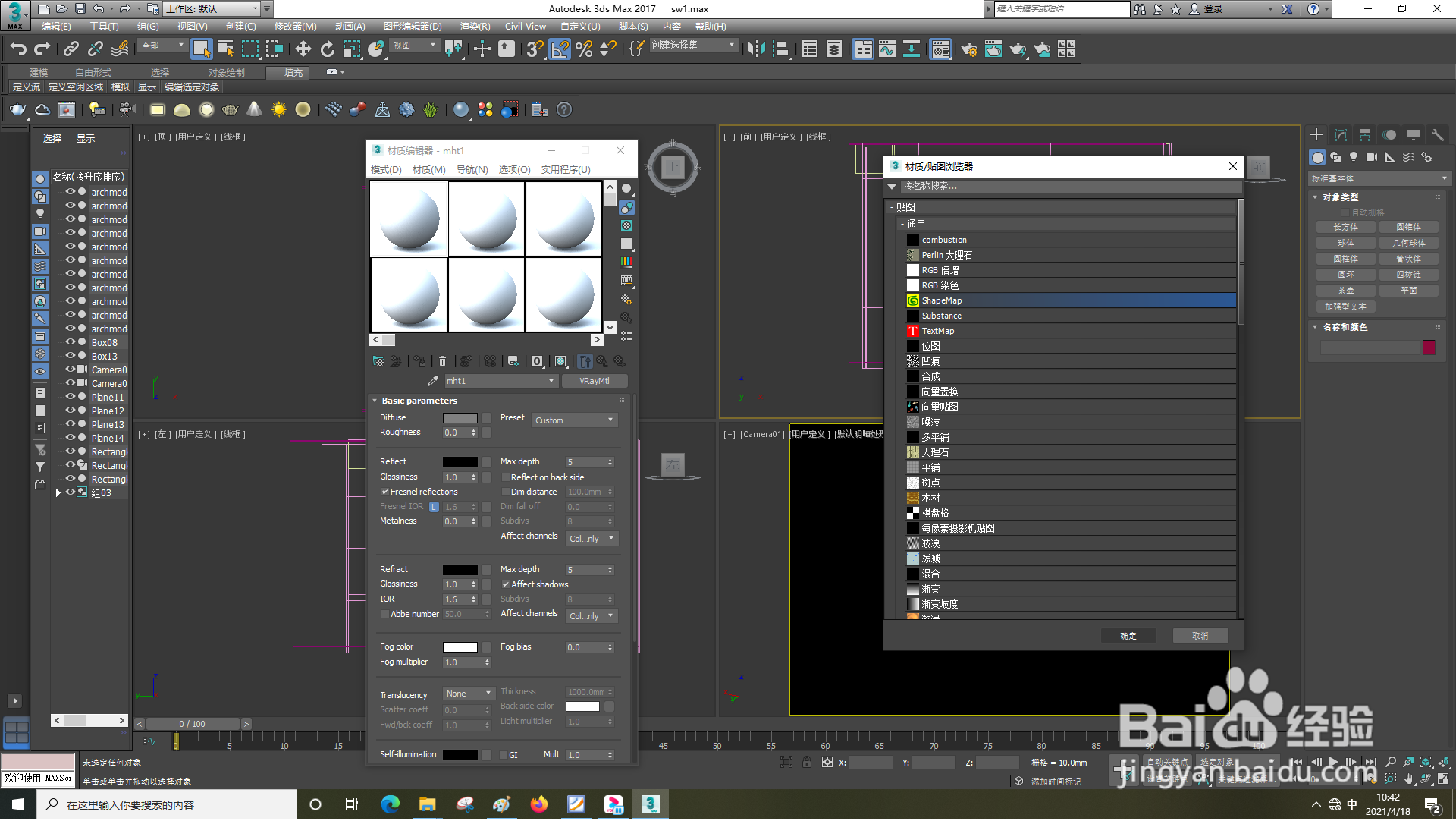This screenshot has width=1456, height=821.
Task: Open the Translucency None dropdown
Action: coord(468,694)
